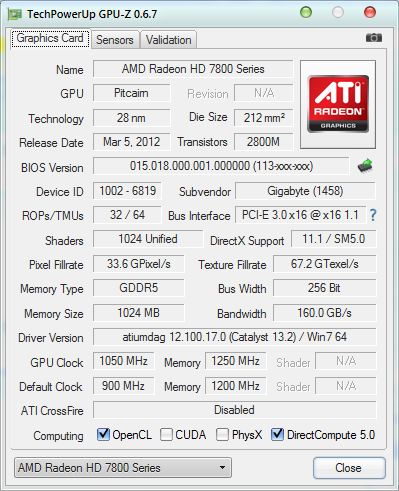Click the red circle window button
Screen dimensions: 399x491
(x=370, y=12)
